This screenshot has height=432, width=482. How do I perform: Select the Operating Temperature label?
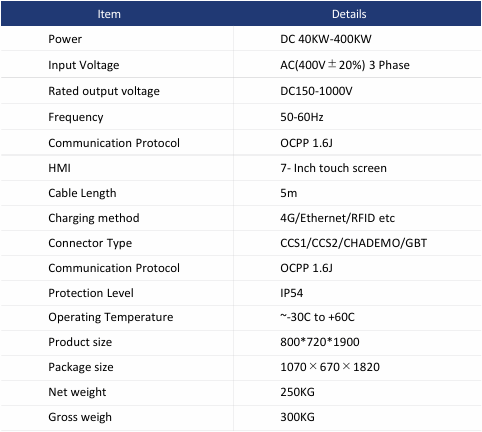(111, 317)
